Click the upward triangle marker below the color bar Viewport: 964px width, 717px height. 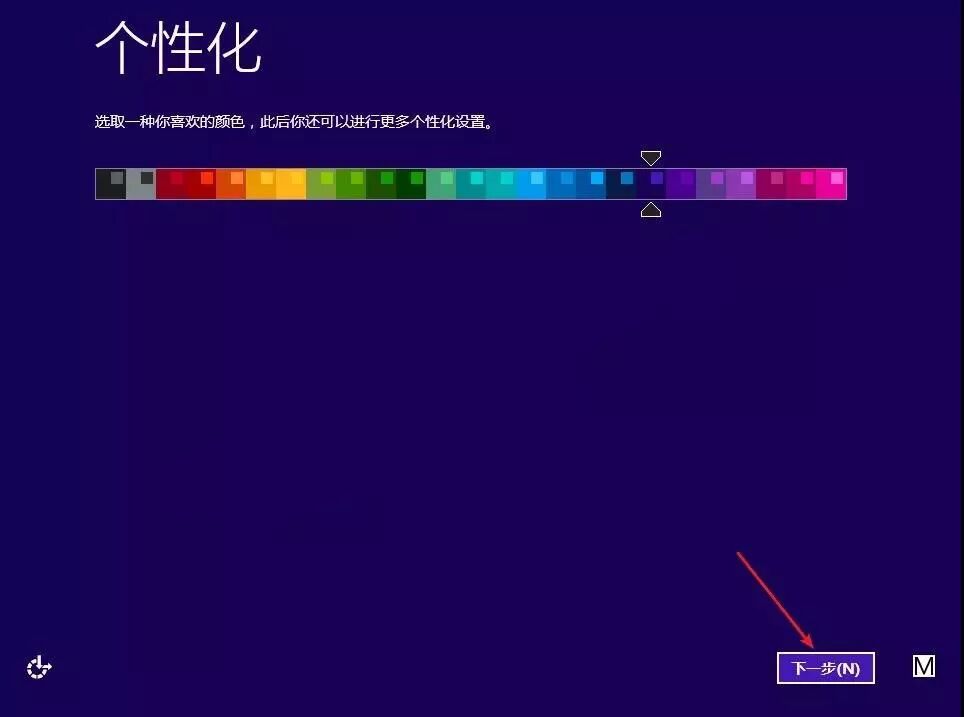pos(651,209)
